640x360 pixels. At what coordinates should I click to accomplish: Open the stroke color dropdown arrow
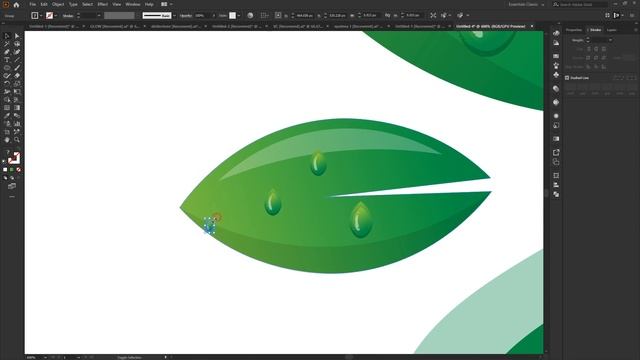[56, 16]
